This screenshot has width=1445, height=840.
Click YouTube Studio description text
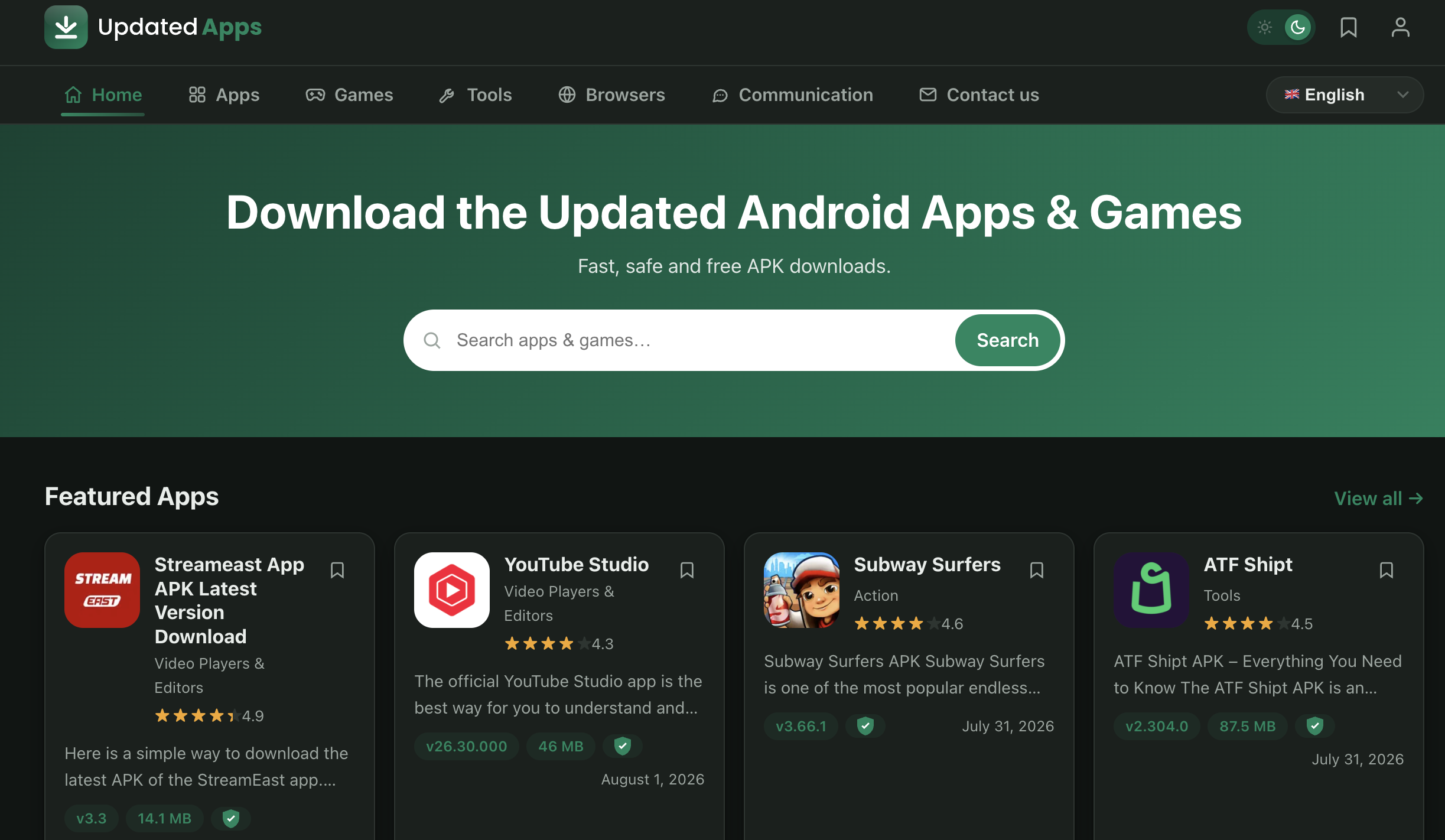tap(558, 694)
